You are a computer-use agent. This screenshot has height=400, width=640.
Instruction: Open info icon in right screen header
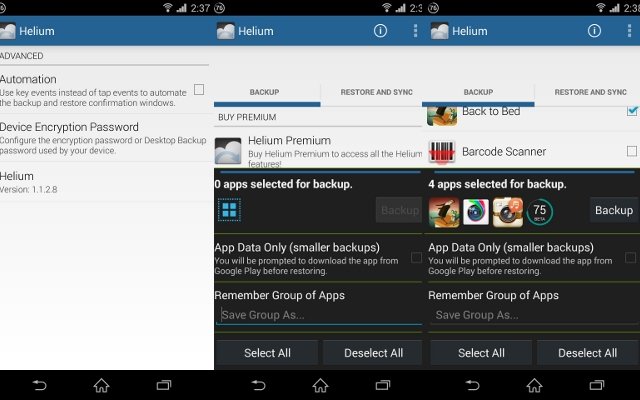click(594, 31)
